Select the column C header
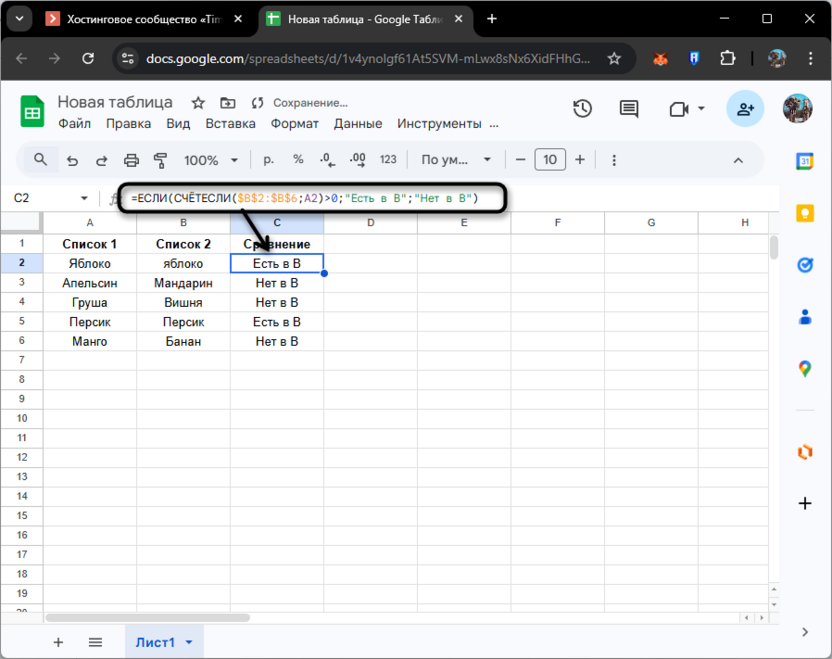Image resolution: width=832 pixels, height=659 pixels. (x=277, y=223)
